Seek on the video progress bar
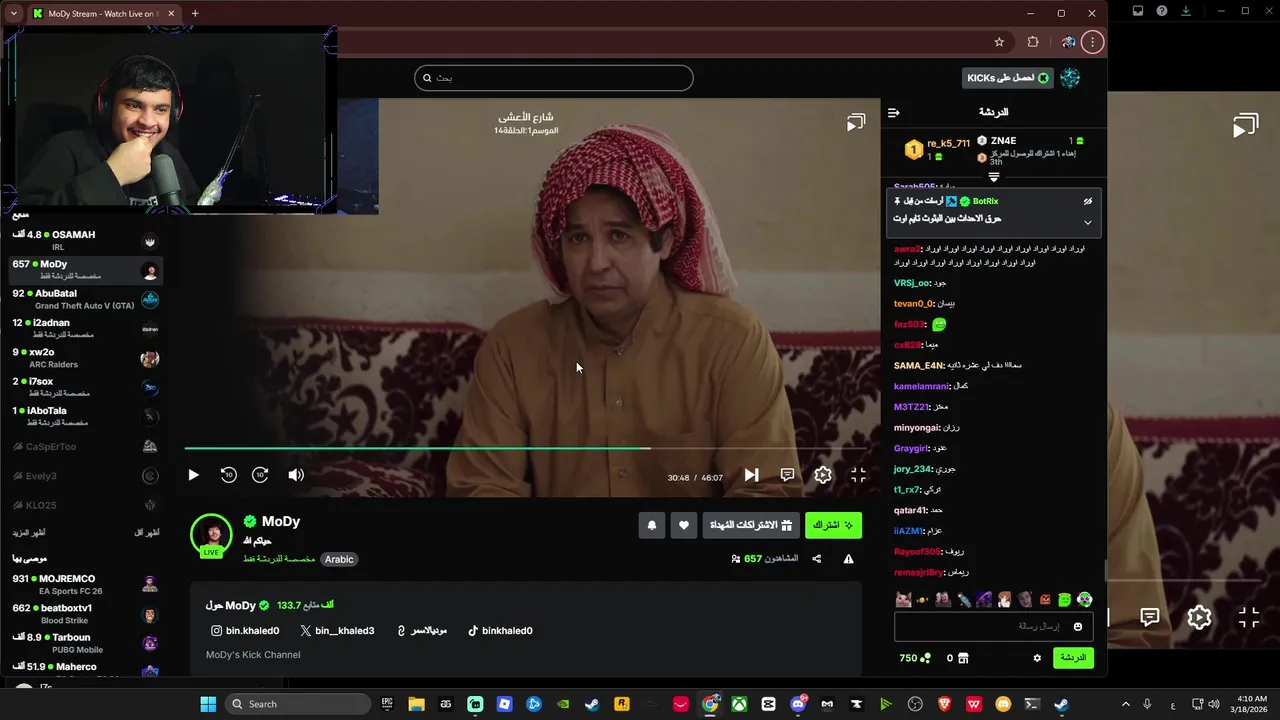 [x=525, y=448]
